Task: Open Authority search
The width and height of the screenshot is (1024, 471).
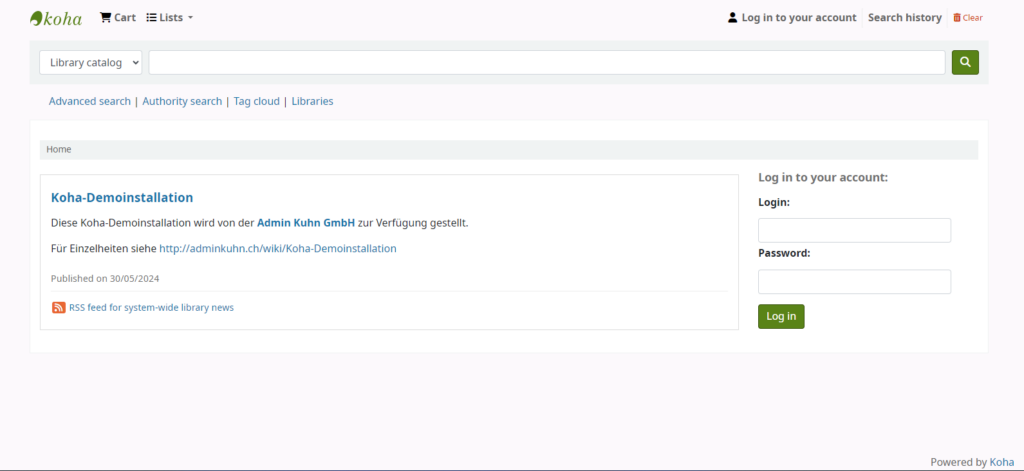Action: pos(182,101)
